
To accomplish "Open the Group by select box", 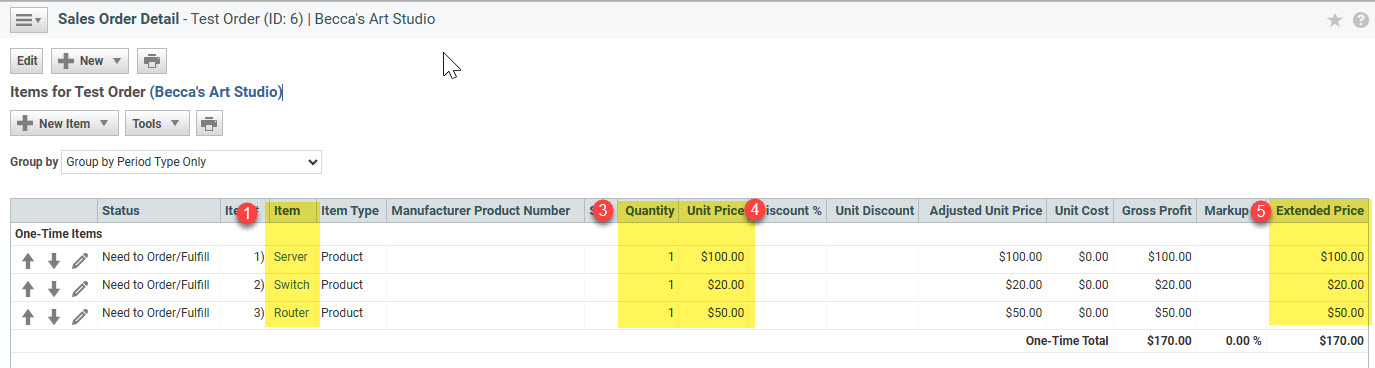I will coord(192,161).
